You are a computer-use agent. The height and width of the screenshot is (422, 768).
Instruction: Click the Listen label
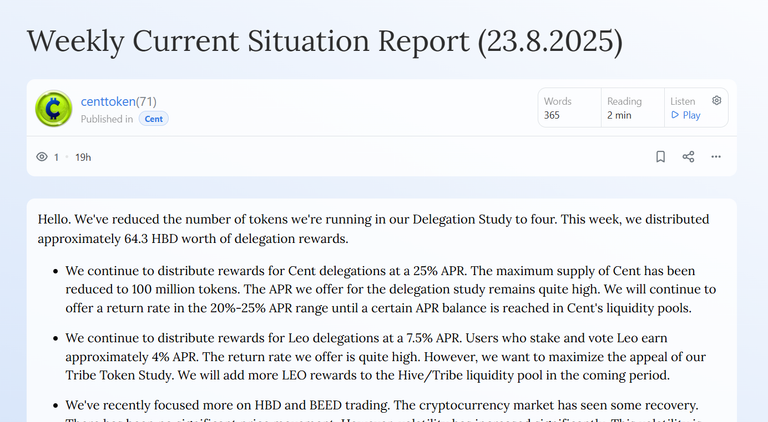[683, 101]
